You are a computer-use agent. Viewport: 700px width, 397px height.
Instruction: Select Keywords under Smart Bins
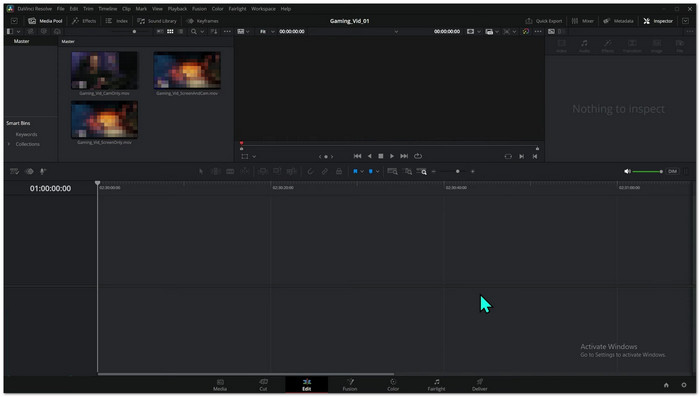tap(26, 134)
